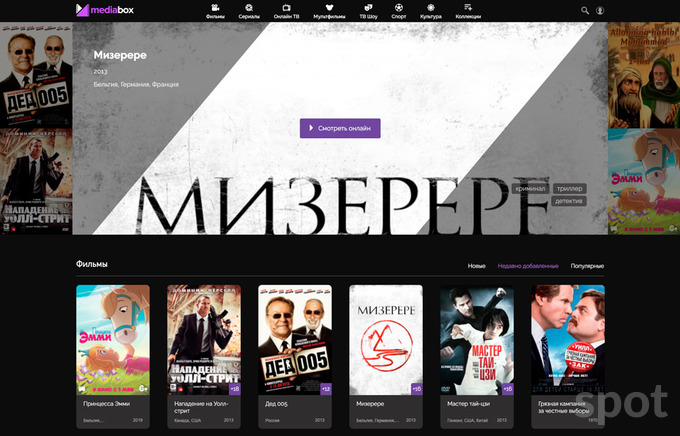Open the user profile icon

coord(600,10)
